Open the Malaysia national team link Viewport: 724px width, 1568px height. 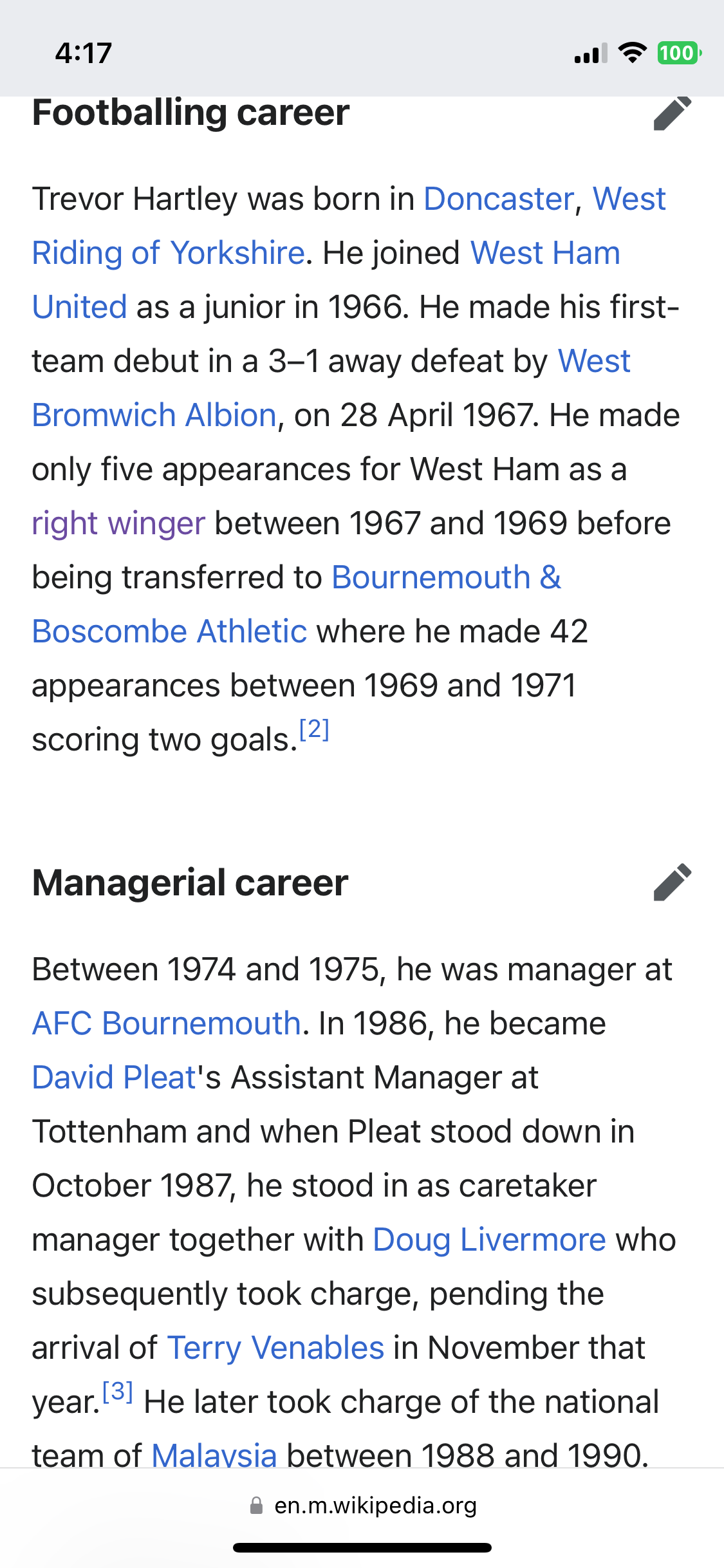[x=214, y=1455]
